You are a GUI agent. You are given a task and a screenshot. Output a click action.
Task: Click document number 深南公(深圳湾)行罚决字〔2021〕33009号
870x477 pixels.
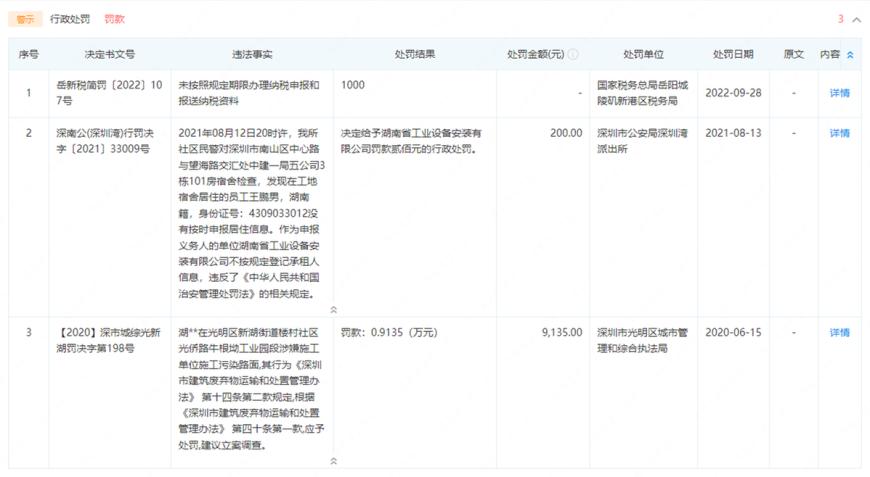[105, 141]
